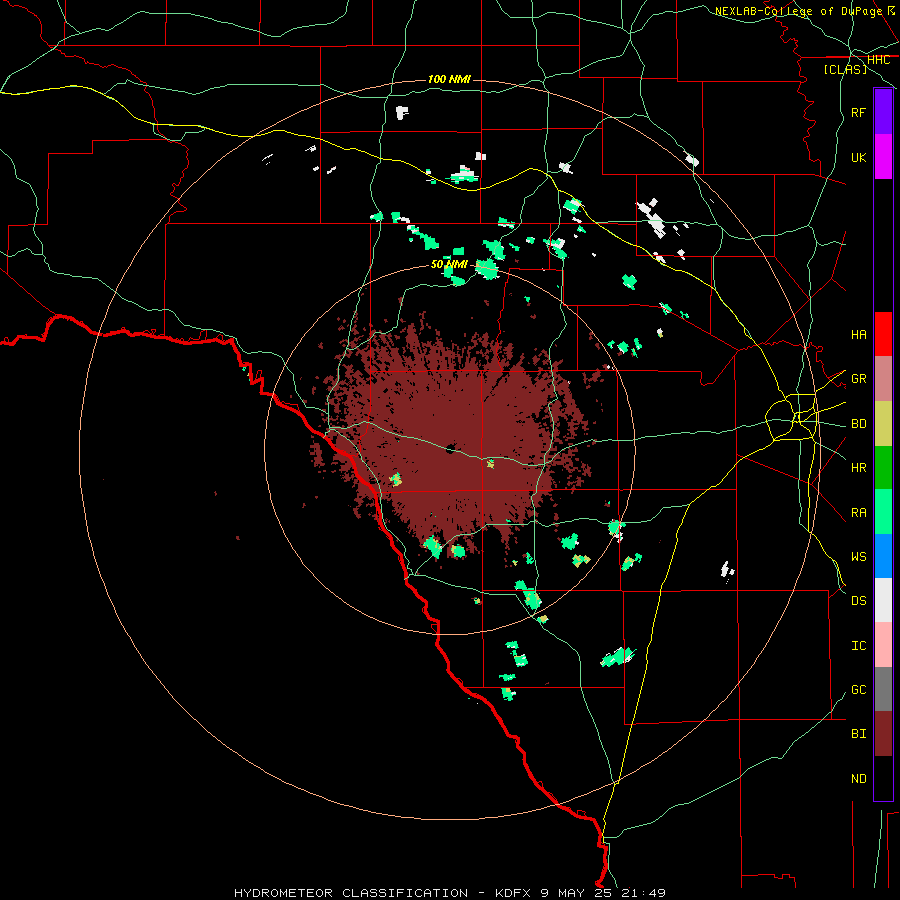Click the GC gray legend swatch

coord(883,689)
